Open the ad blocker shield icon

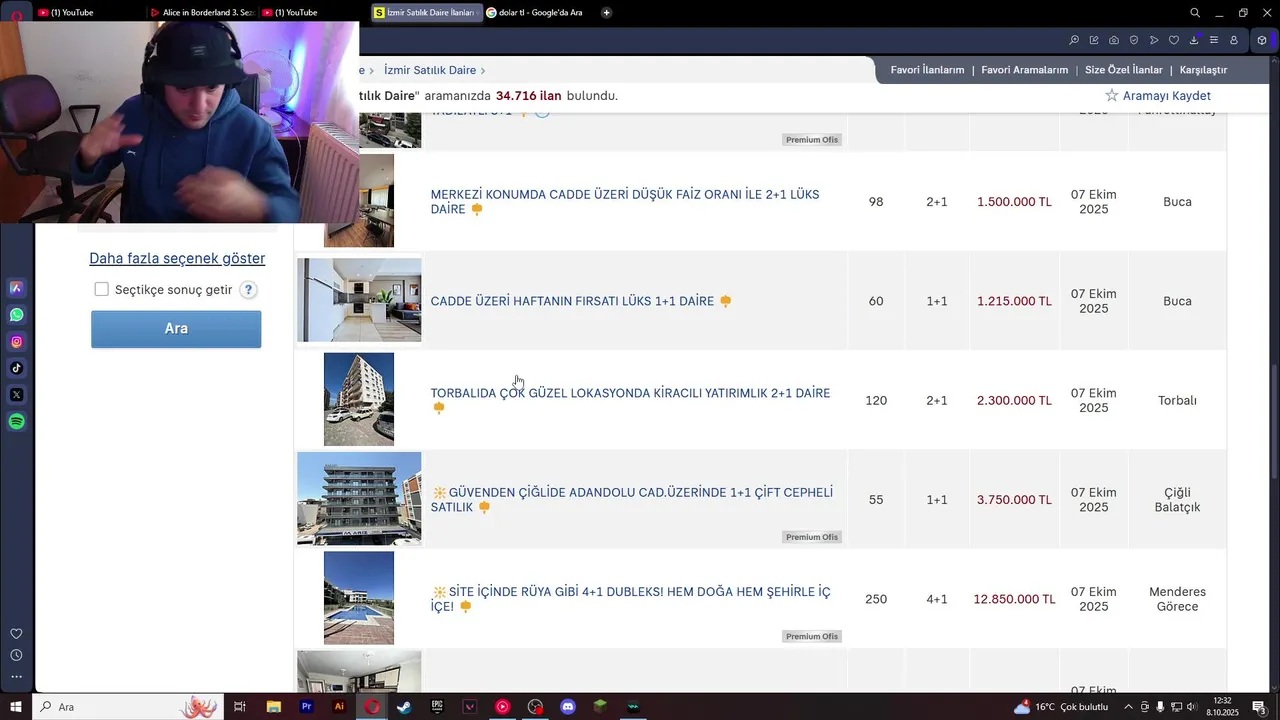pyautogui.click(x=1134, y=40)
